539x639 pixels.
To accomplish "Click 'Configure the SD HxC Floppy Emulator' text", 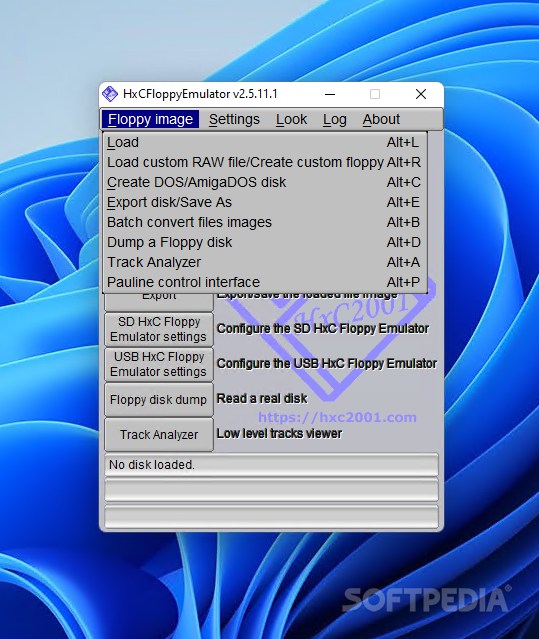I will [323, 328].
